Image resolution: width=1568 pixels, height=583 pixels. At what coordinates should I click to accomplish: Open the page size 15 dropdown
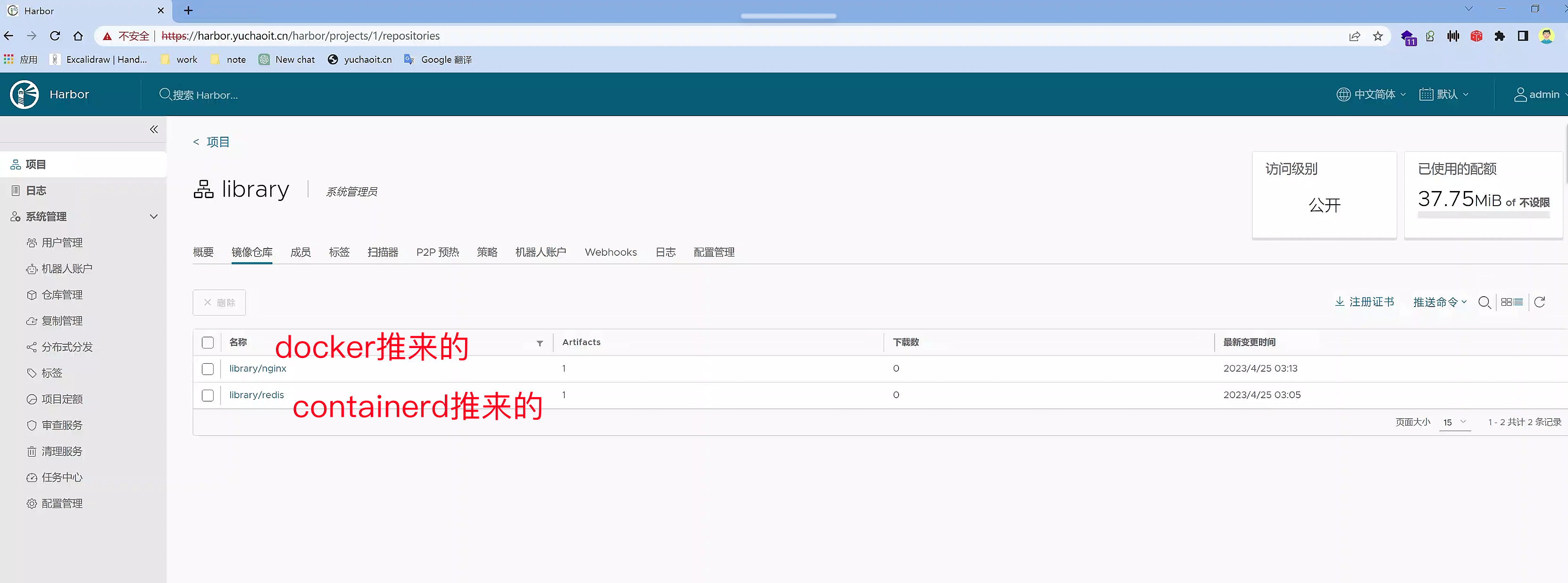click(x=1454, y=422)
